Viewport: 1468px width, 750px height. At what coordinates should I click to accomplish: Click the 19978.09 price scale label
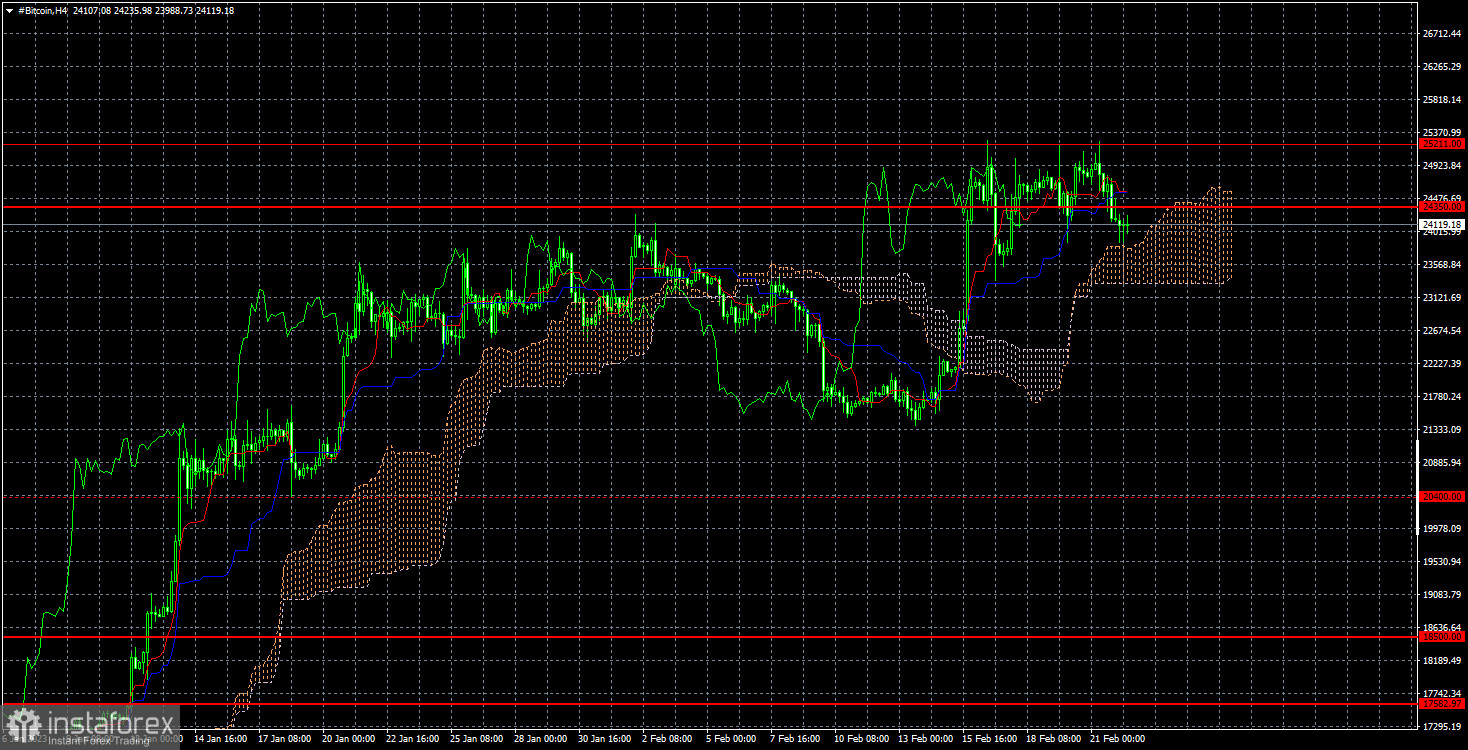point(1442,529)
